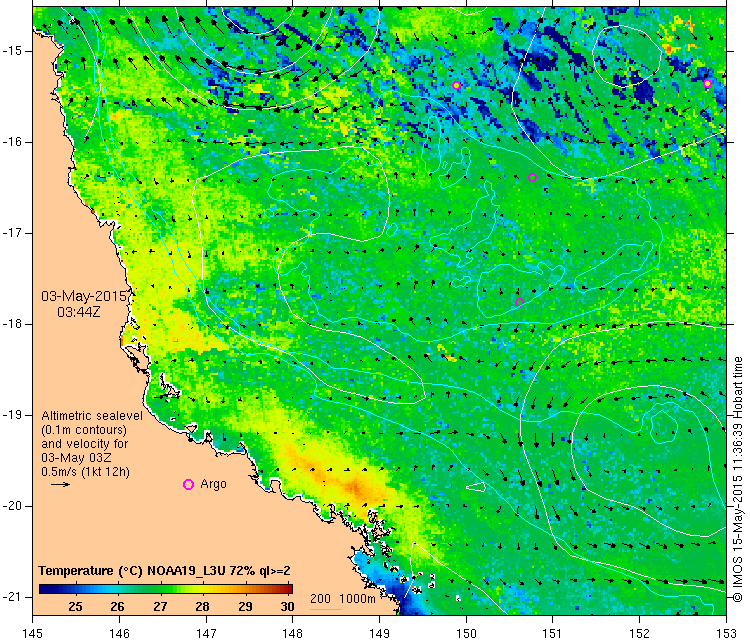
Task: Click colorbar tick label 27
Action: 160,607
